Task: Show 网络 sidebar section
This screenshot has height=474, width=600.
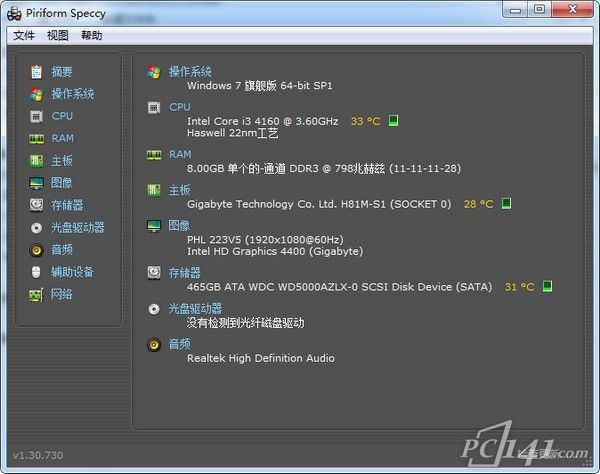Action: (62, 294)
